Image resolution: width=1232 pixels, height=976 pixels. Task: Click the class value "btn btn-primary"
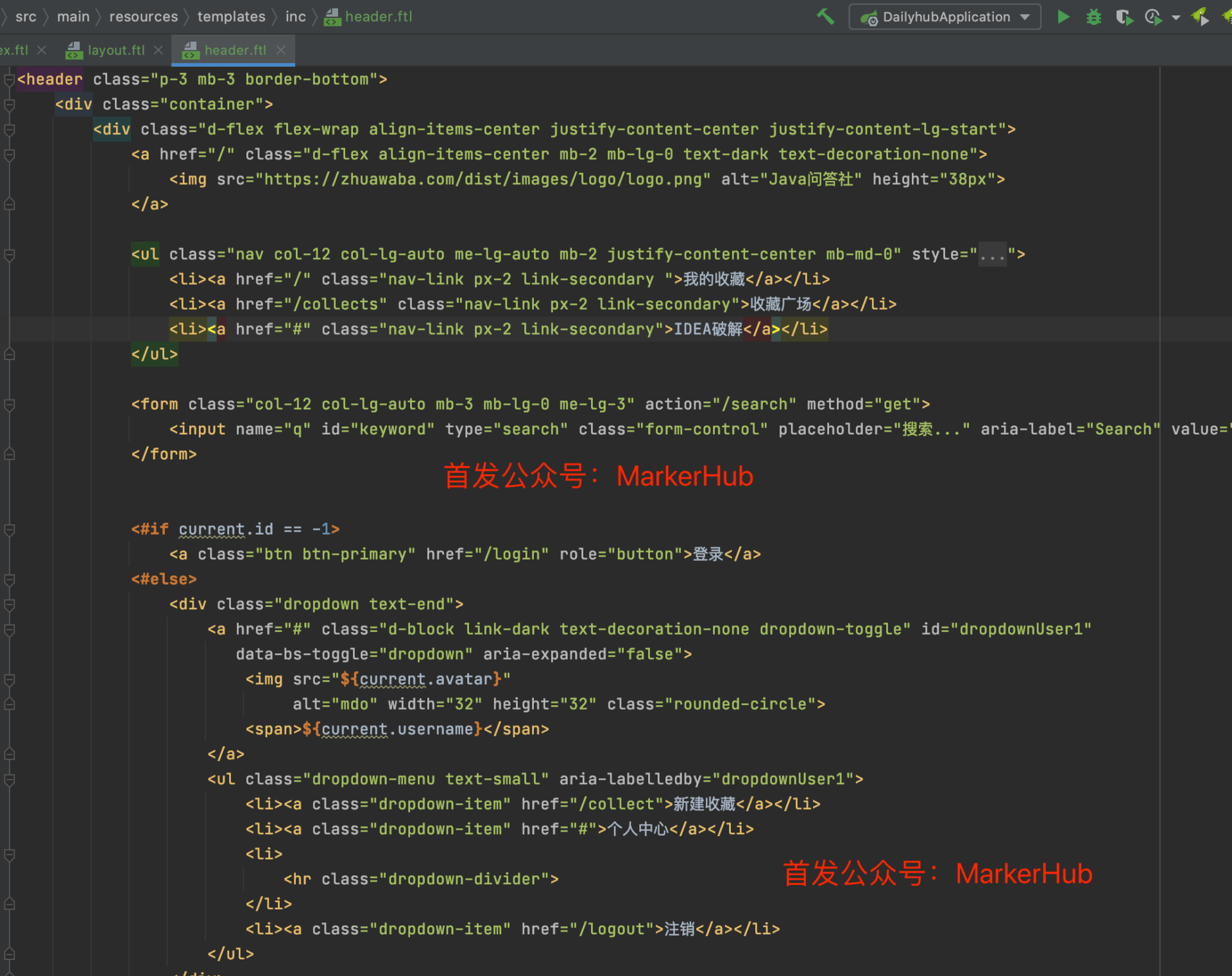click(x=336, y=554)
